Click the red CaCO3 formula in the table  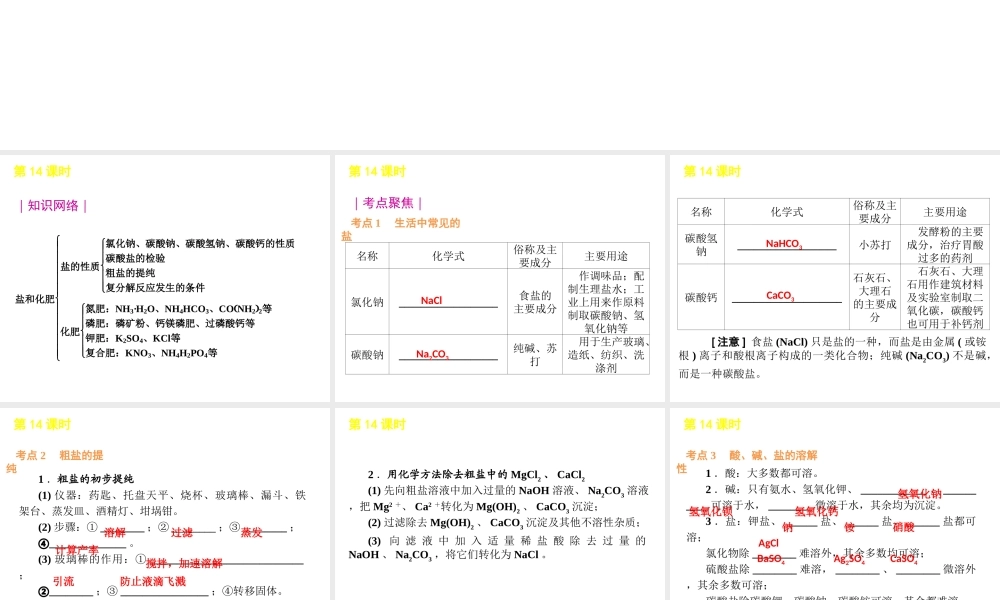[780, 296]
